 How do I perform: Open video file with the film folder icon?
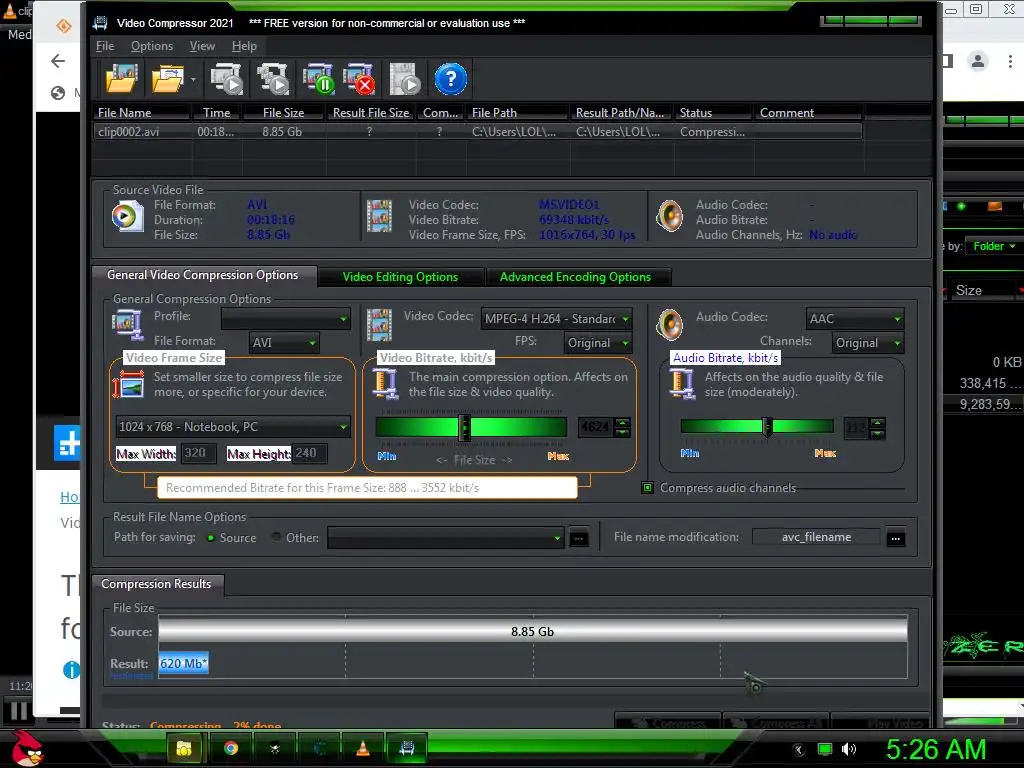pyautogui.click(x=121, y=79)
